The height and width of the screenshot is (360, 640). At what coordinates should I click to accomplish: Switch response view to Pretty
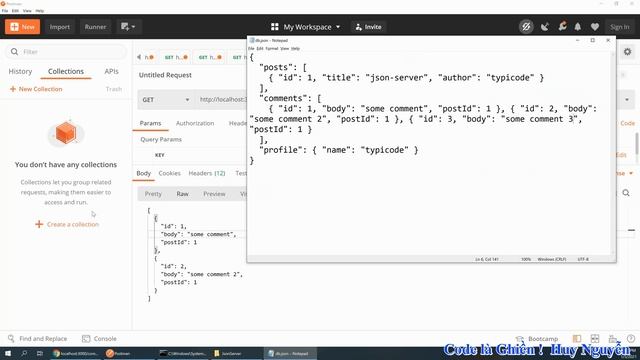point(153,194)
